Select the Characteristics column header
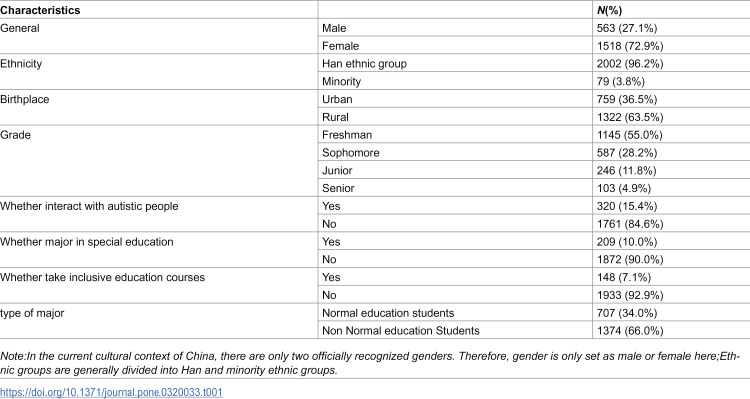 [40, 10]
